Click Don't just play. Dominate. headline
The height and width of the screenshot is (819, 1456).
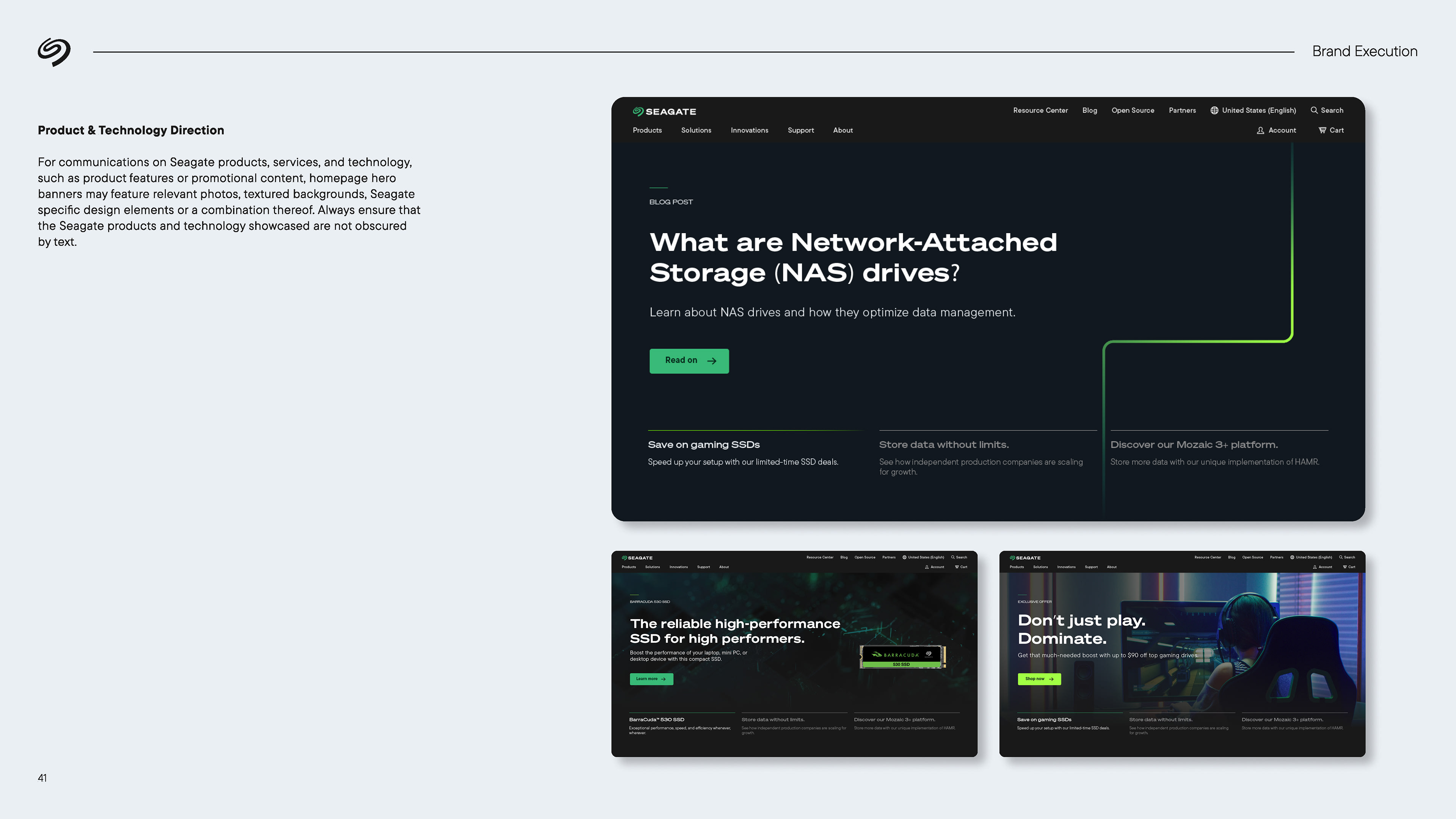coord(1082,629)
